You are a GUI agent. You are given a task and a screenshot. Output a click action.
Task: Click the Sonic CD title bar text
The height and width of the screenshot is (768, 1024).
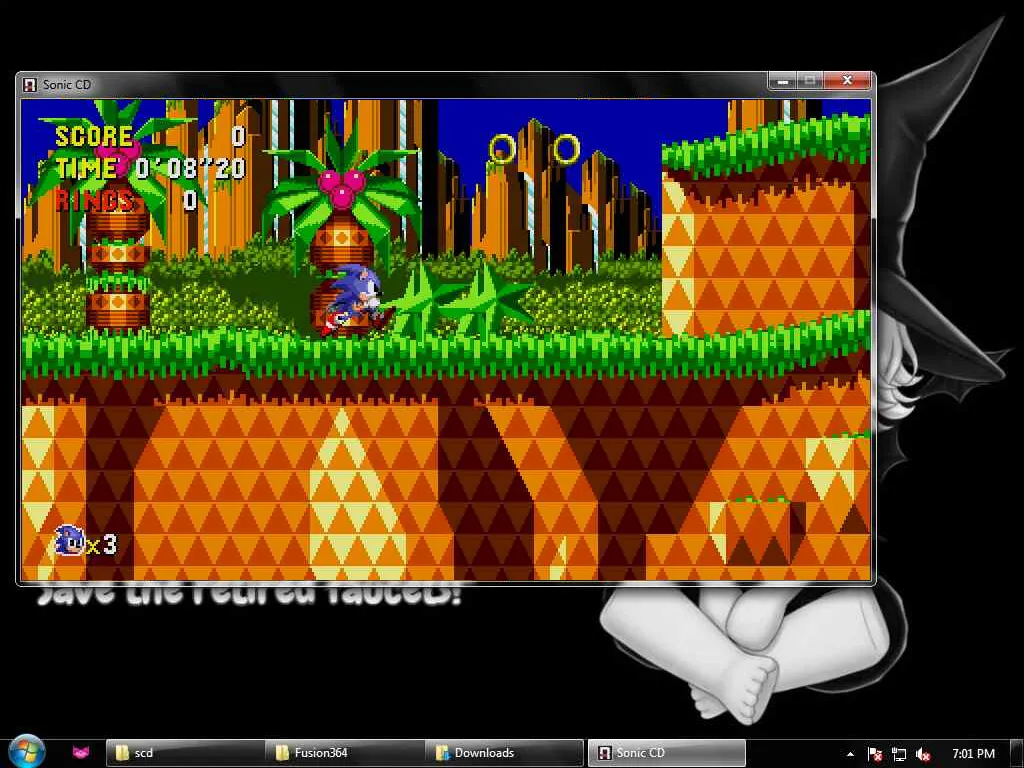click(67, 85)
